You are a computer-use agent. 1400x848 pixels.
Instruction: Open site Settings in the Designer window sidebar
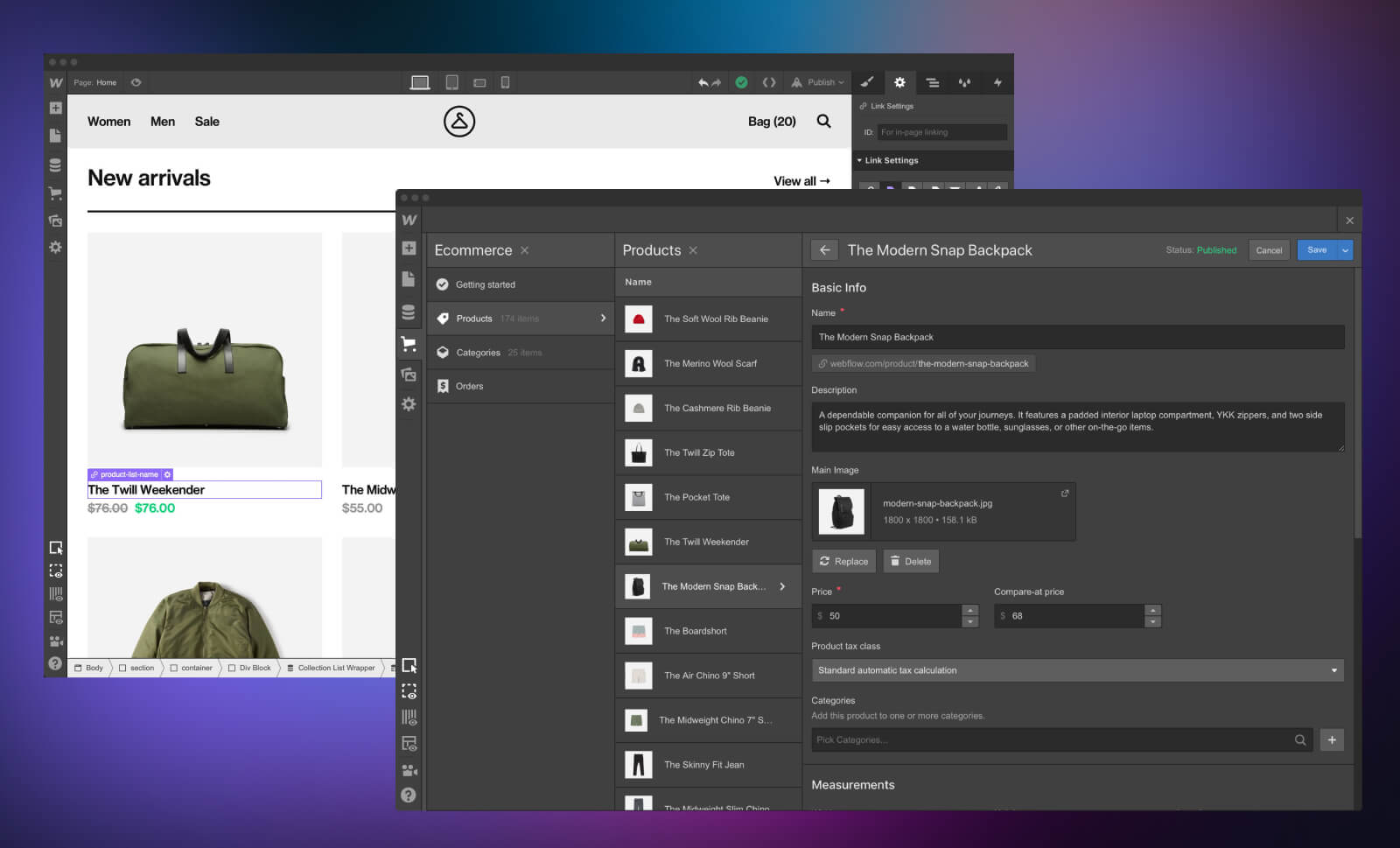pos(56,248)
